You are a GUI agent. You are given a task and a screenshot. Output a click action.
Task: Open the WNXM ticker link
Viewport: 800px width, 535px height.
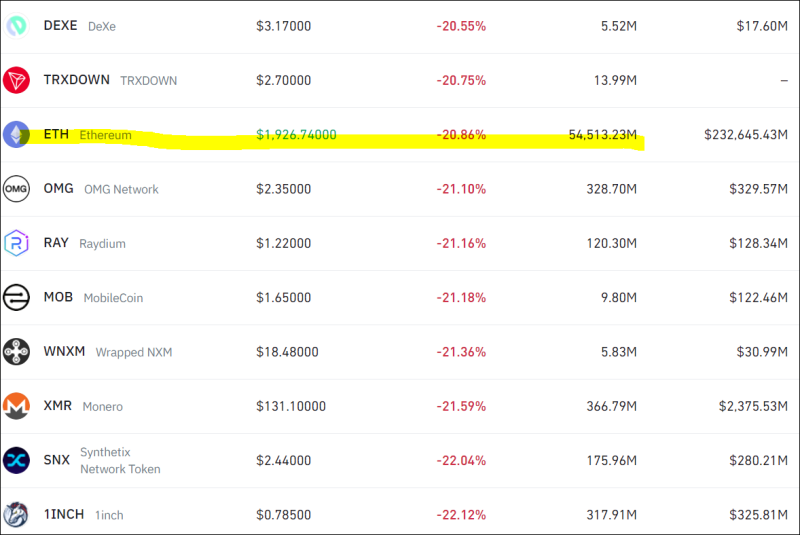pyautogui.click(x=64, y=351)
